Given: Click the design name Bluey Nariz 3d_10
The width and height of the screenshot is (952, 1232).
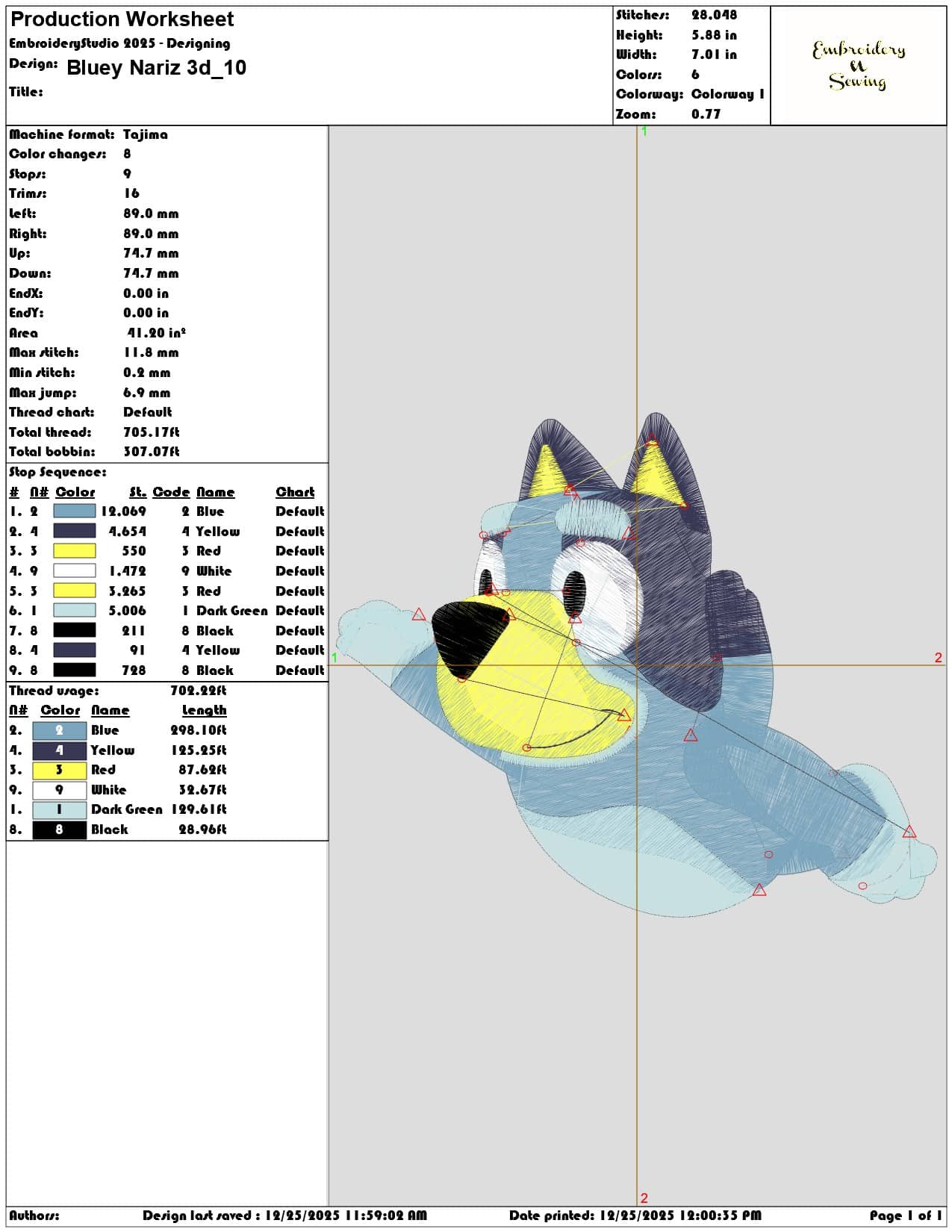Looking at the screenshot, I should (x=157, y=68).
